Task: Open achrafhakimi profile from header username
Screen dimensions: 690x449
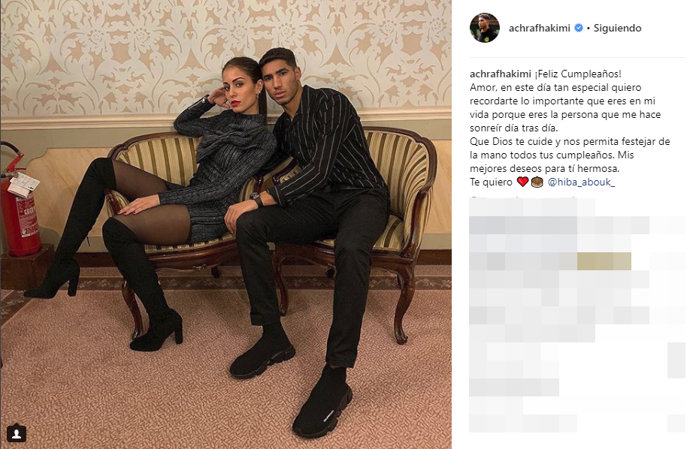Action: pyautogui.click(x=539, y=28)
